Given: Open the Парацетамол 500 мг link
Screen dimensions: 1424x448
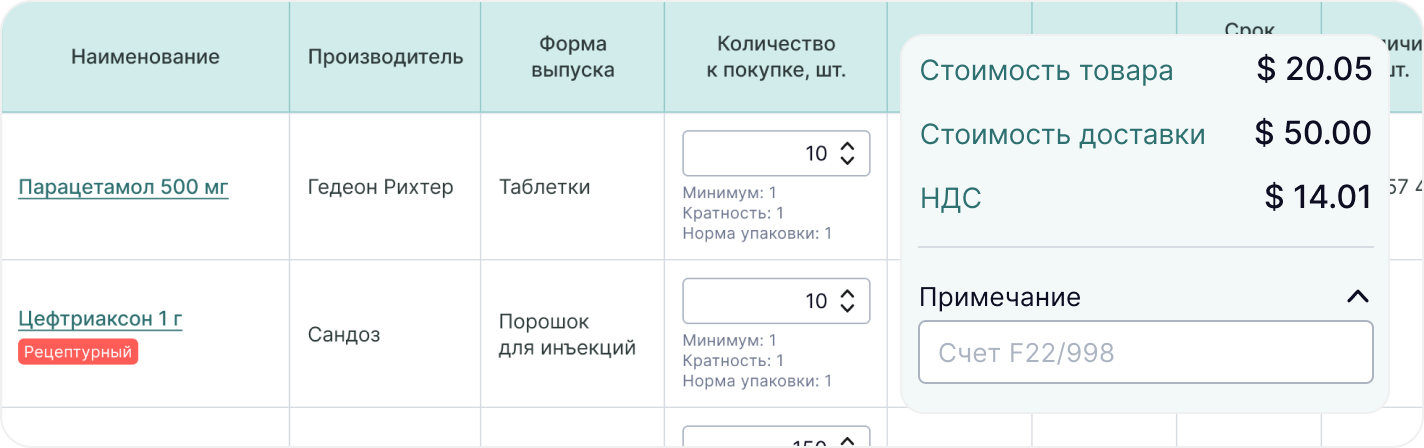Looking at the screenshot, I should point(124,187).
